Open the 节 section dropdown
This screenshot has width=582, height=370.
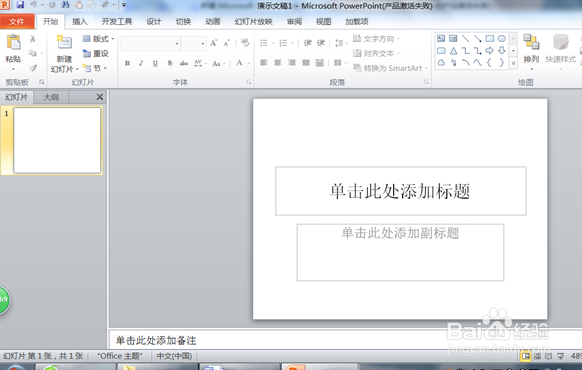[95, 68]
